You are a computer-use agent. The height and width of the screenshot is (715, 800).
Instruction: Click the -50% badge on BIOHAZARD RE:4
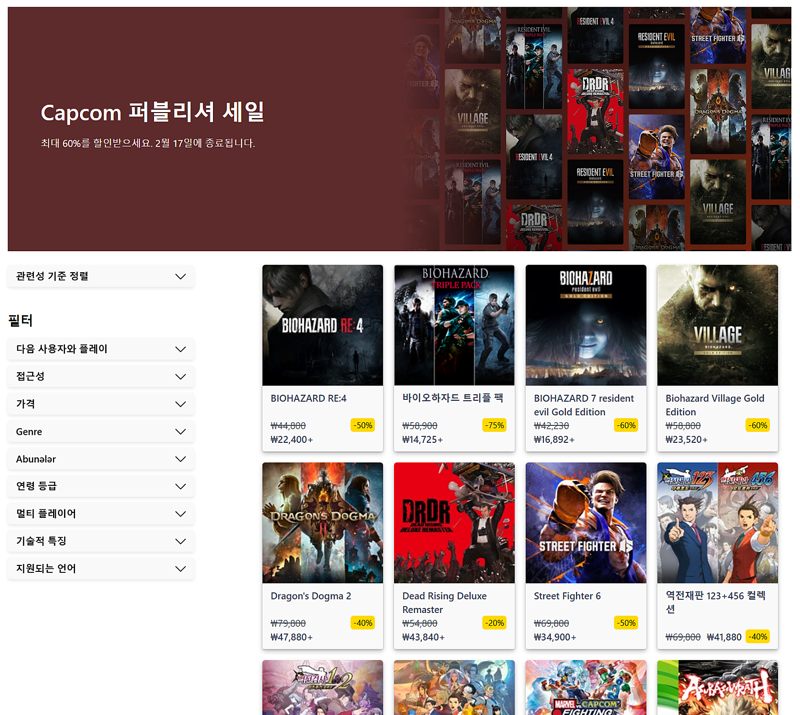click(363, 425)
